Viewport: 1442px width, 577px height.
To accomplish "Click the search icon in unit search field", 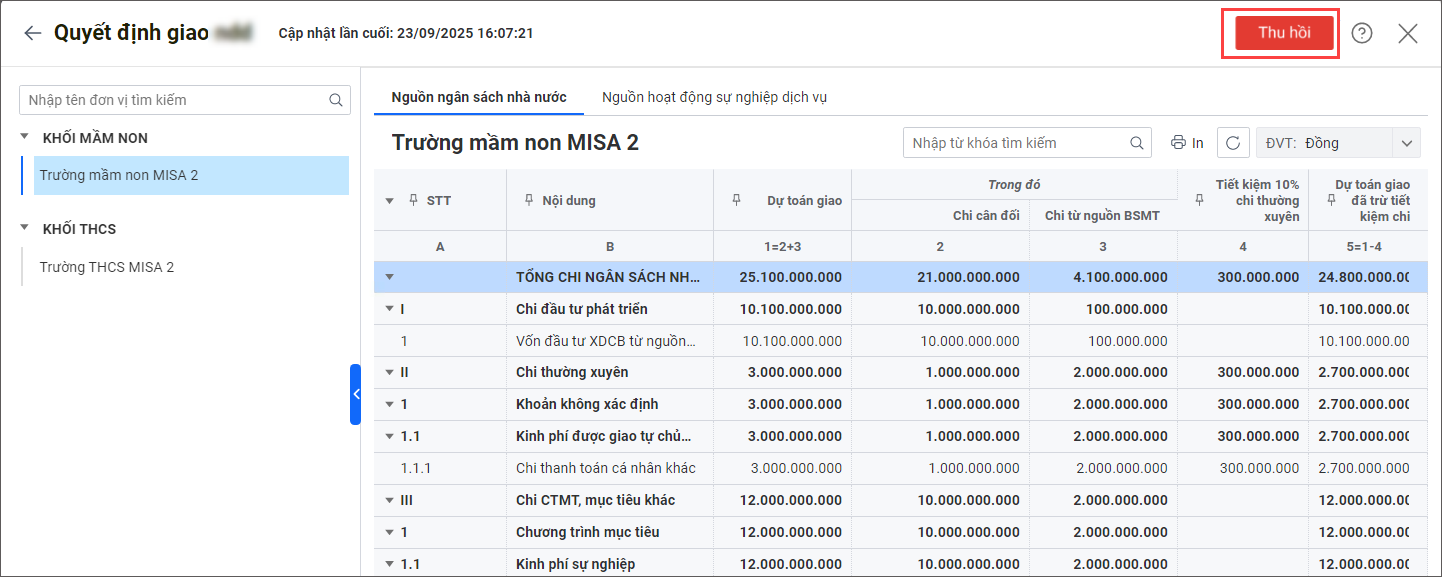I will [336, 100].
